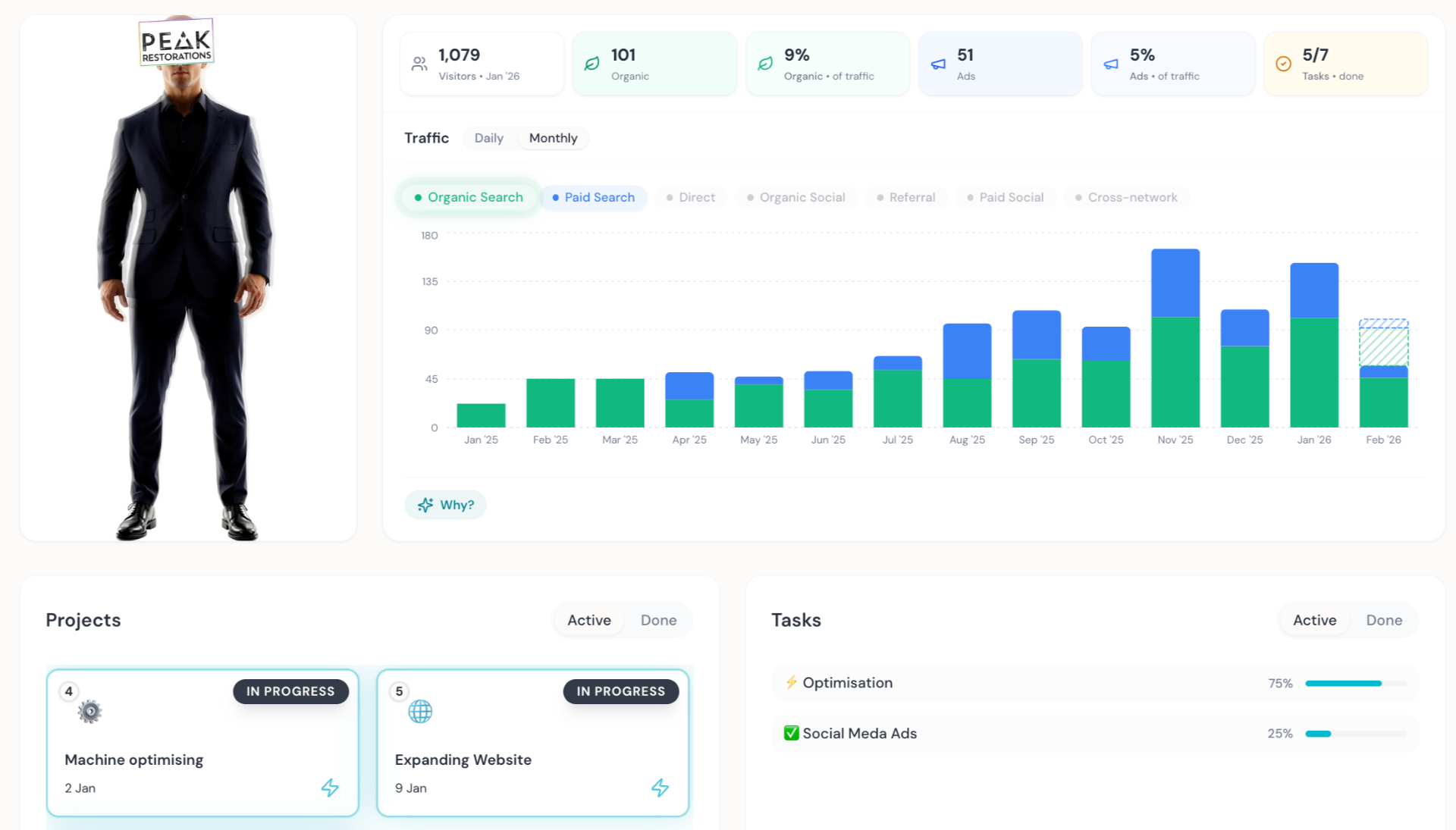This screenshot has height=830, width=1456.
Task: Toggle the Paid Search series filter
Action: pyautogui.click(x=594, y=197)
